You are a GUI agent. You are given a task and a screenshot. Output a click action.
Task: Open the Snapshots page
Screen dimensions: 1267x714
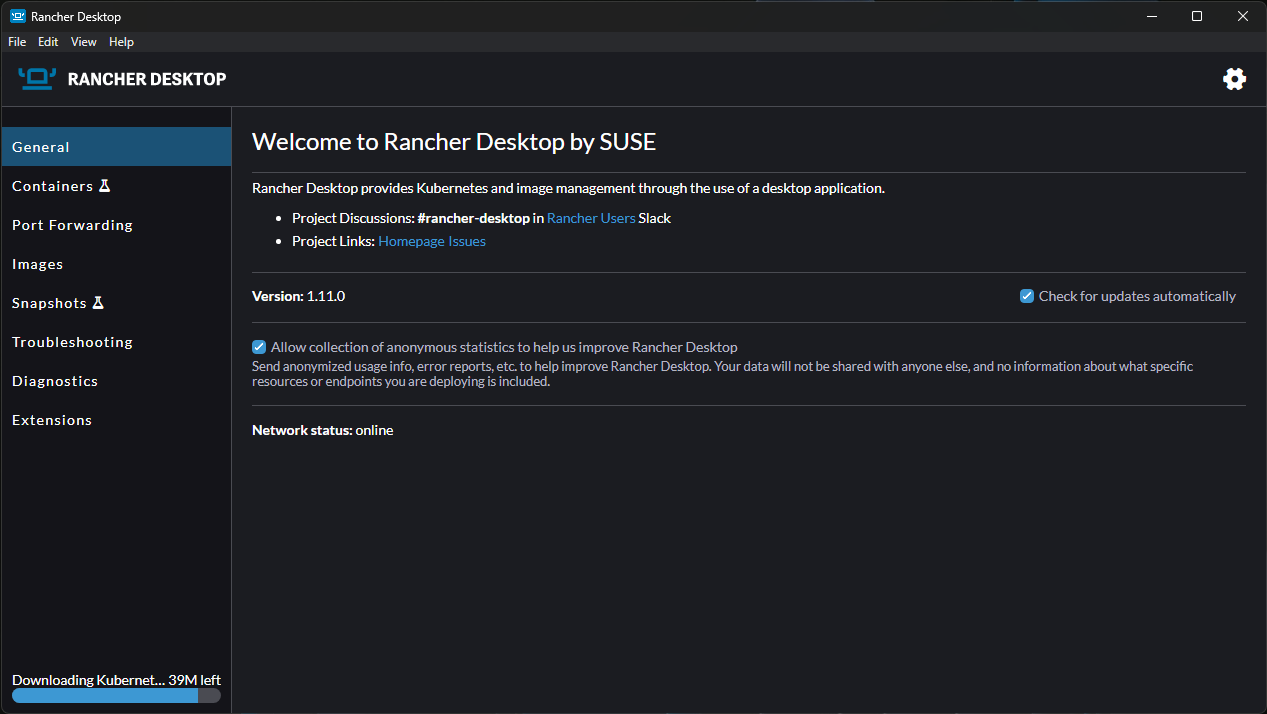pyautogui.click(x=116, y=303)
